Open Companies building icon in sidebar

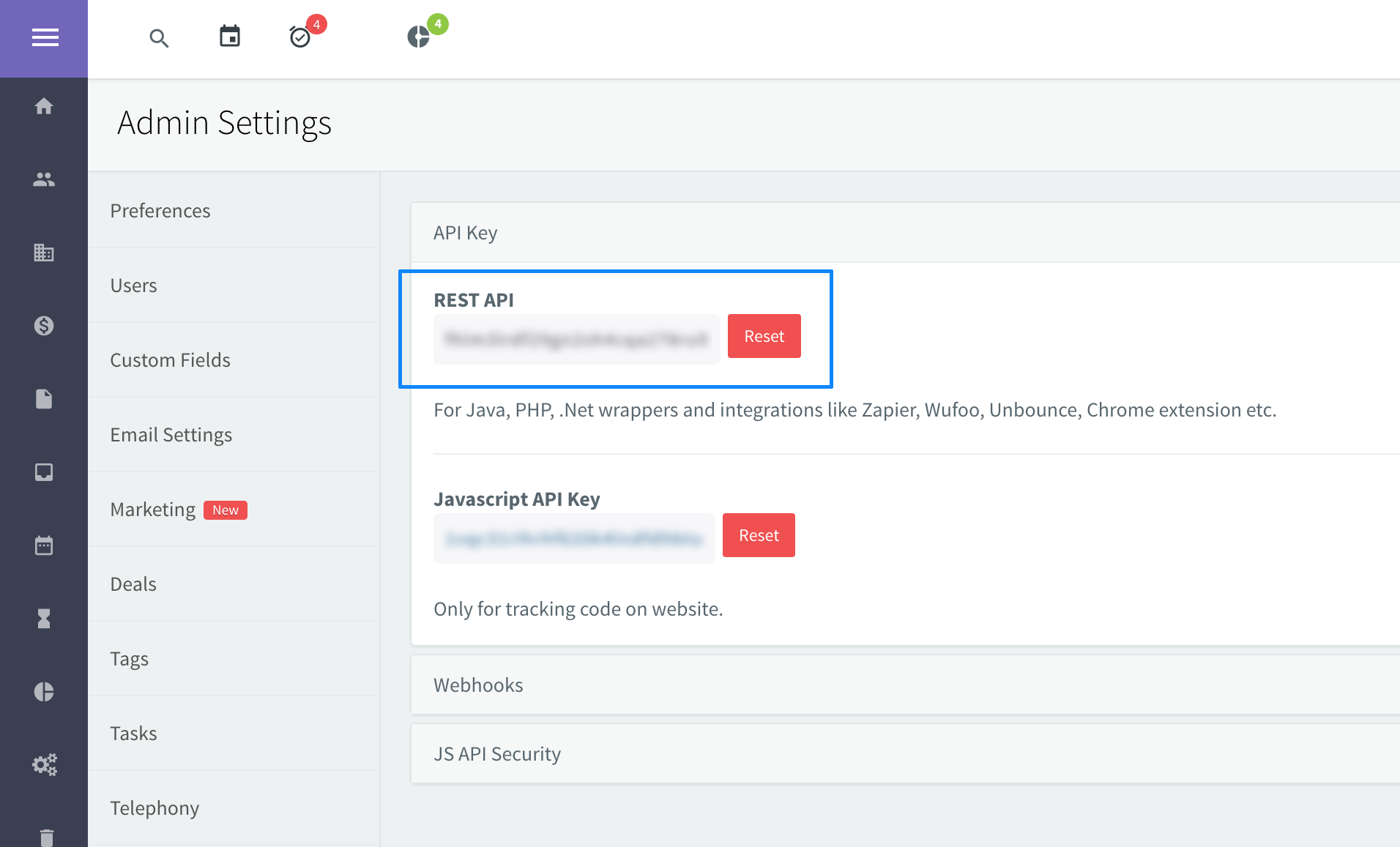(44, 253)
